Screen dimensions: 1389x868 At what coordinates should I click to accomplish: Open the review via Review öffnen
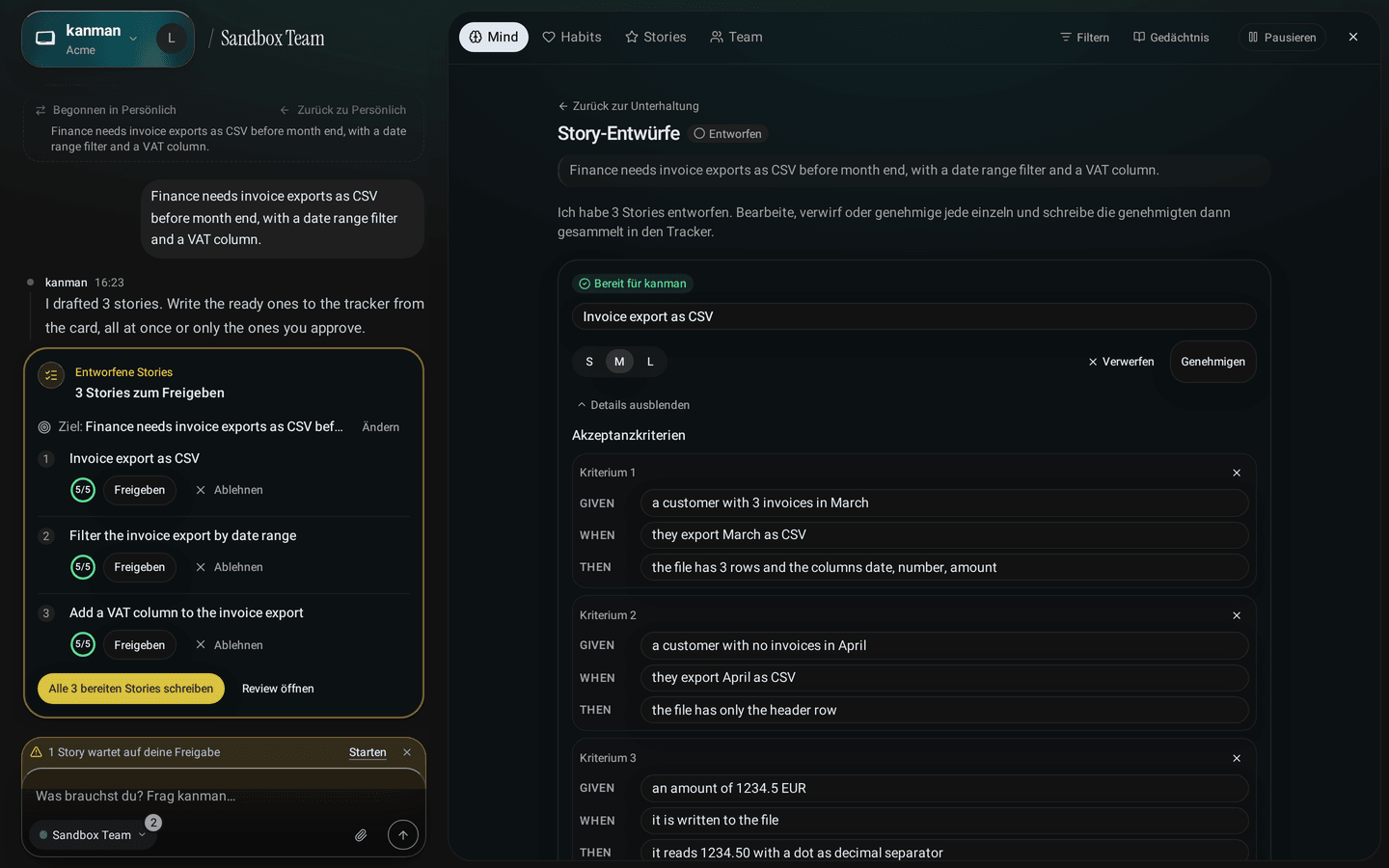[x=278, y=689]
